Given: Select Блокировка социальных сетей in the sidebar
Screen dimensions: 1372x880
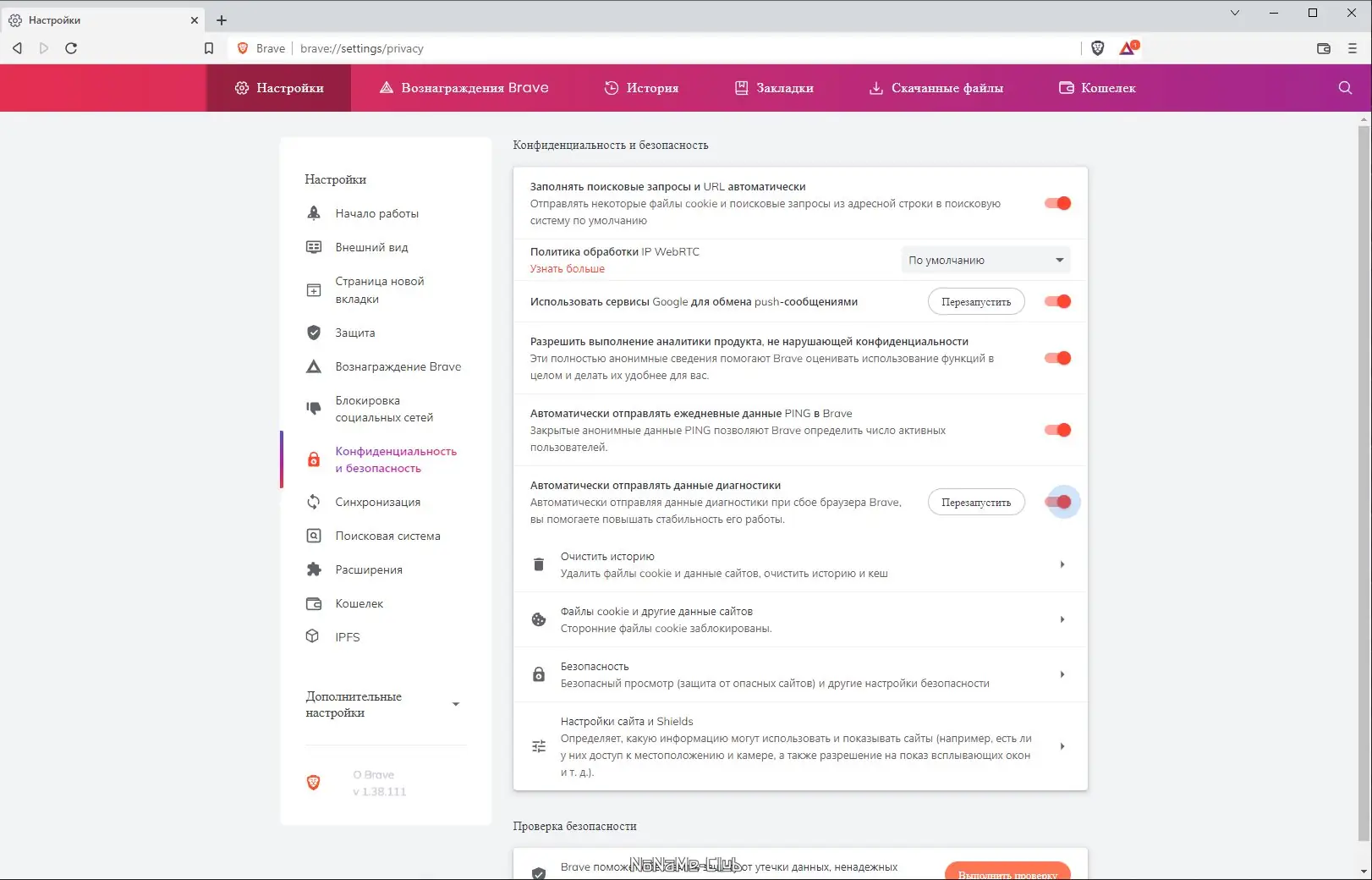Looking at the screenshot, I should click(x=384, y=409).
